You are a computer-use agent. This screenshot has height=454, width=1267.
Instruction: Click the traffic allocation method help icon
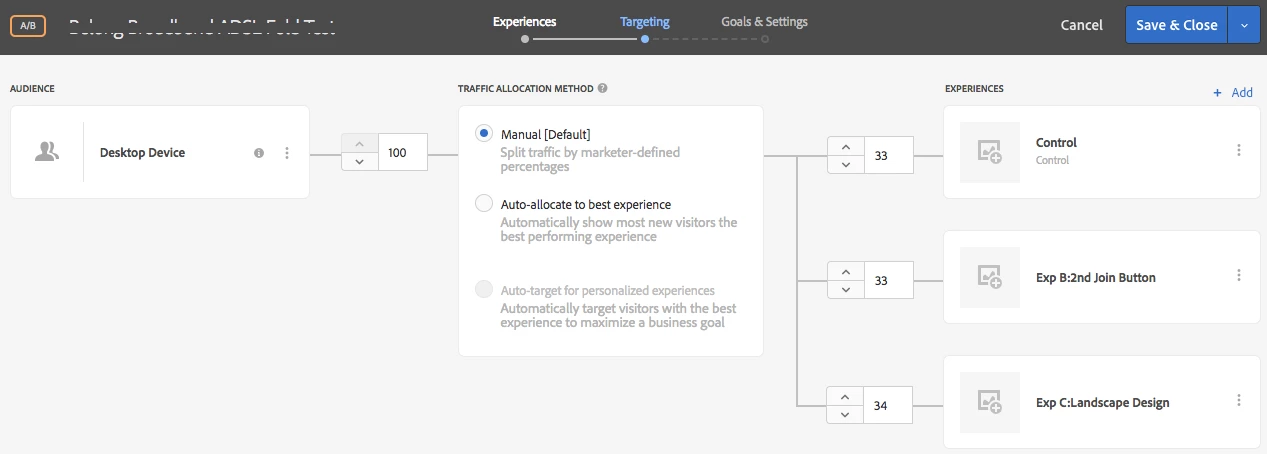[x=603, y=88]
